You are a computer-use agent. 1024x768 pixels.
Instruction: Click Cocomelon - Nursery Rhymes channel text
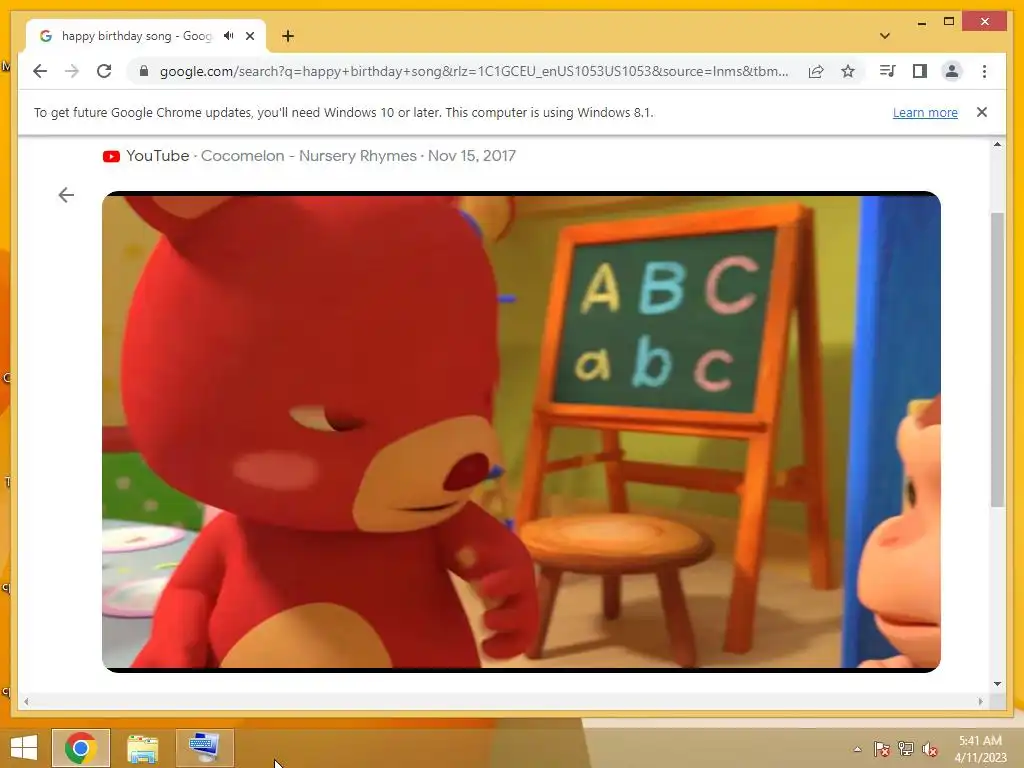coord(308,156)
